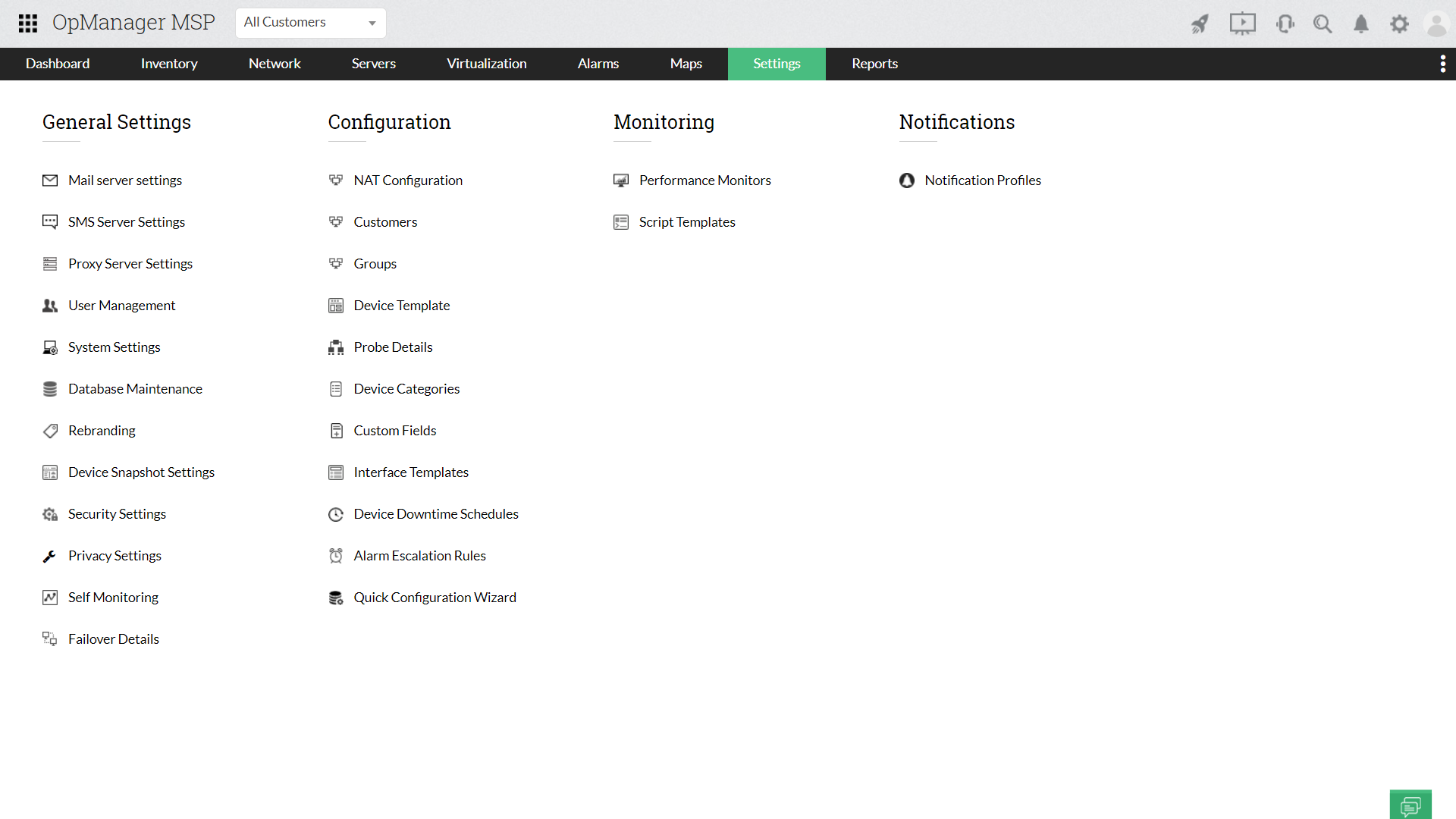Open Device Downtime Schedules

click(x=436, y=514)
